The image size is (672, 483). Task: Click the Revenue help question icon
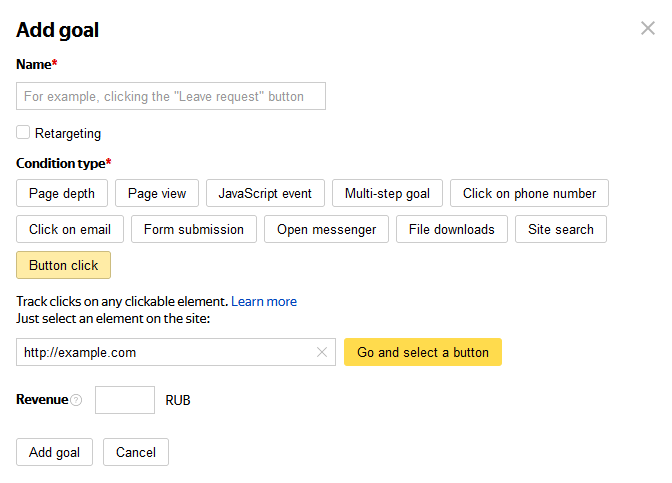[x=76, y=401]
